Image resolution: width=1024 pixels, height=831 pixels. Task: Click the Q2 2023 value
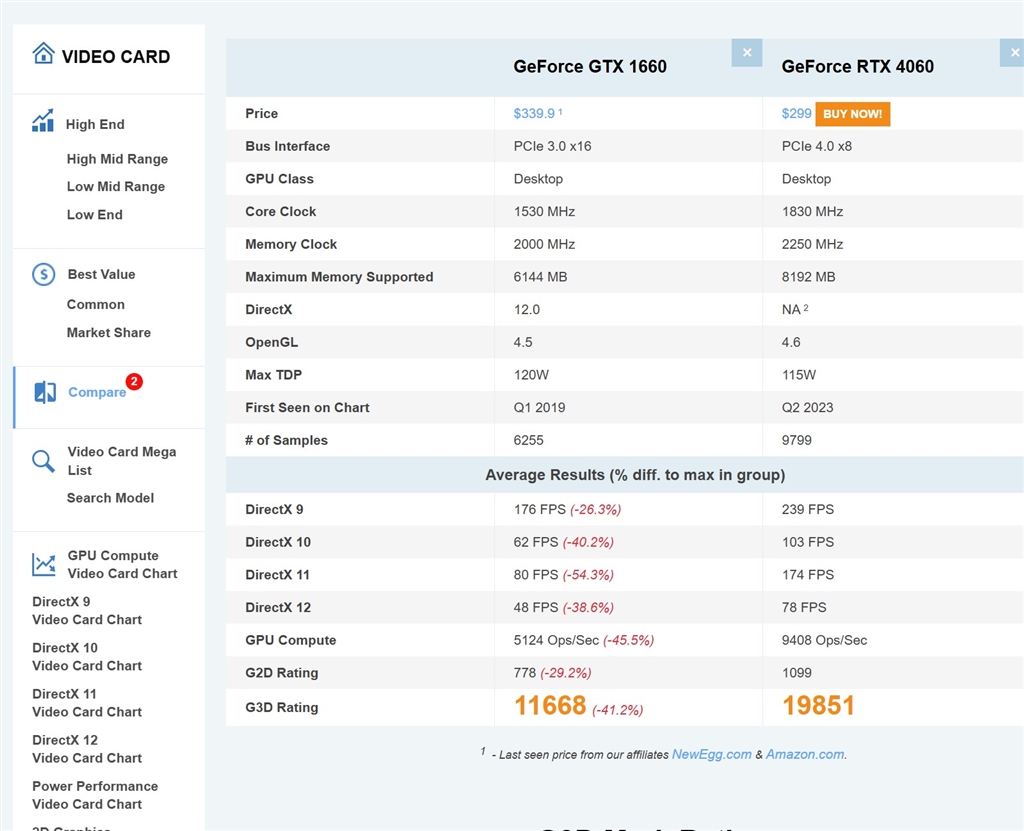point(807,408)
